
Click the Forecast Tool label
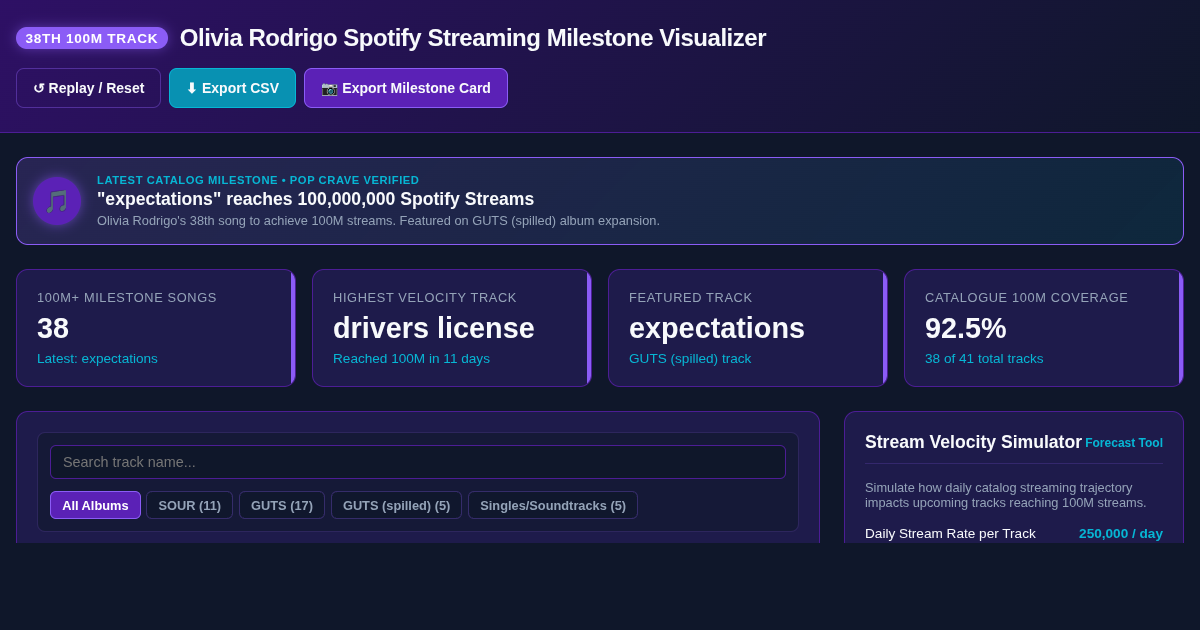point(1124,443)
